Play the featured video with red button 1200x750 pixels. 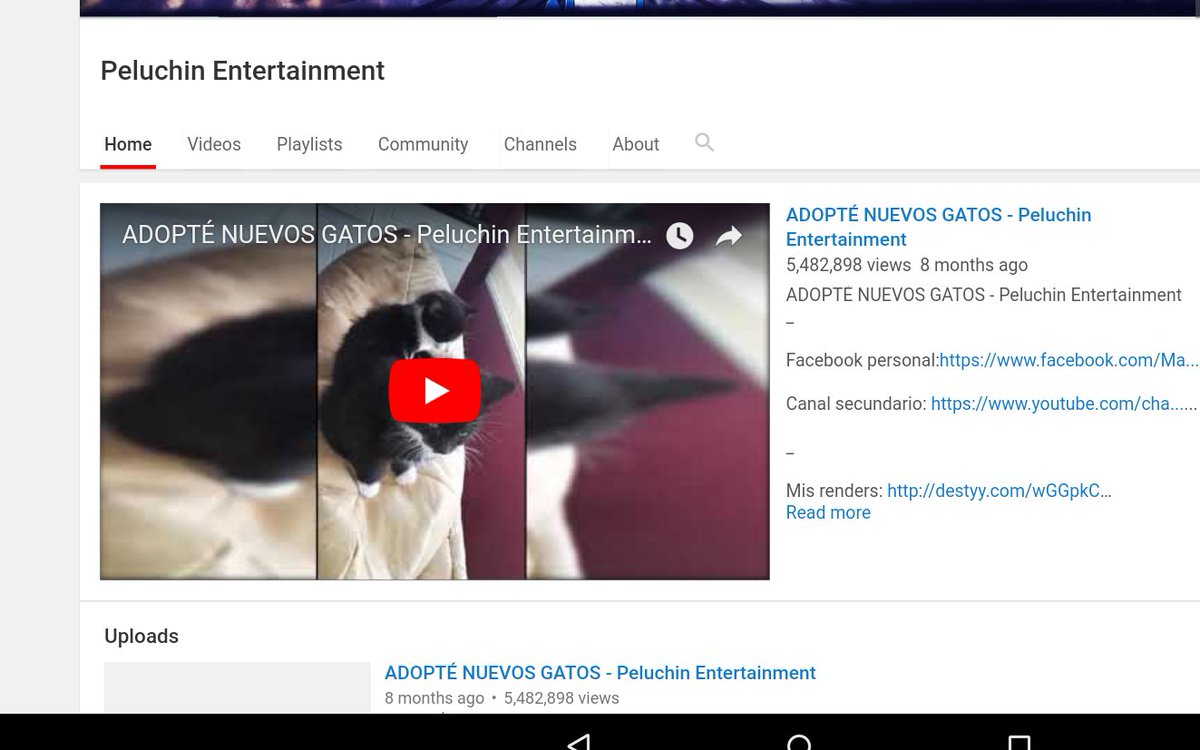pyautogui.click(x=435, y=390)
